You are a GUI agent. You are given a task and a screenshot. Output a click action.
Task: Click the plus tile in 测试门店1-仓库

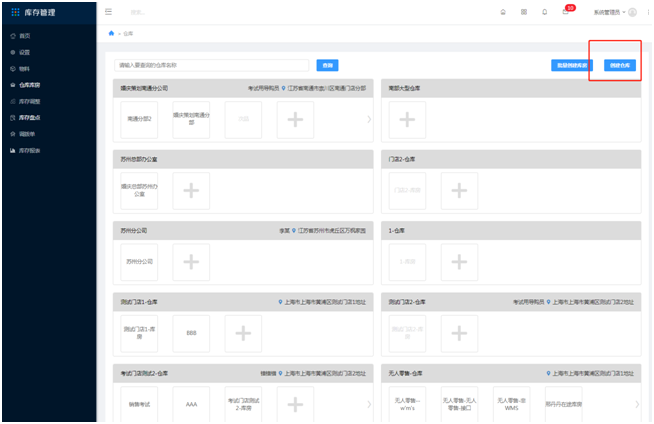tap(243, 334)
